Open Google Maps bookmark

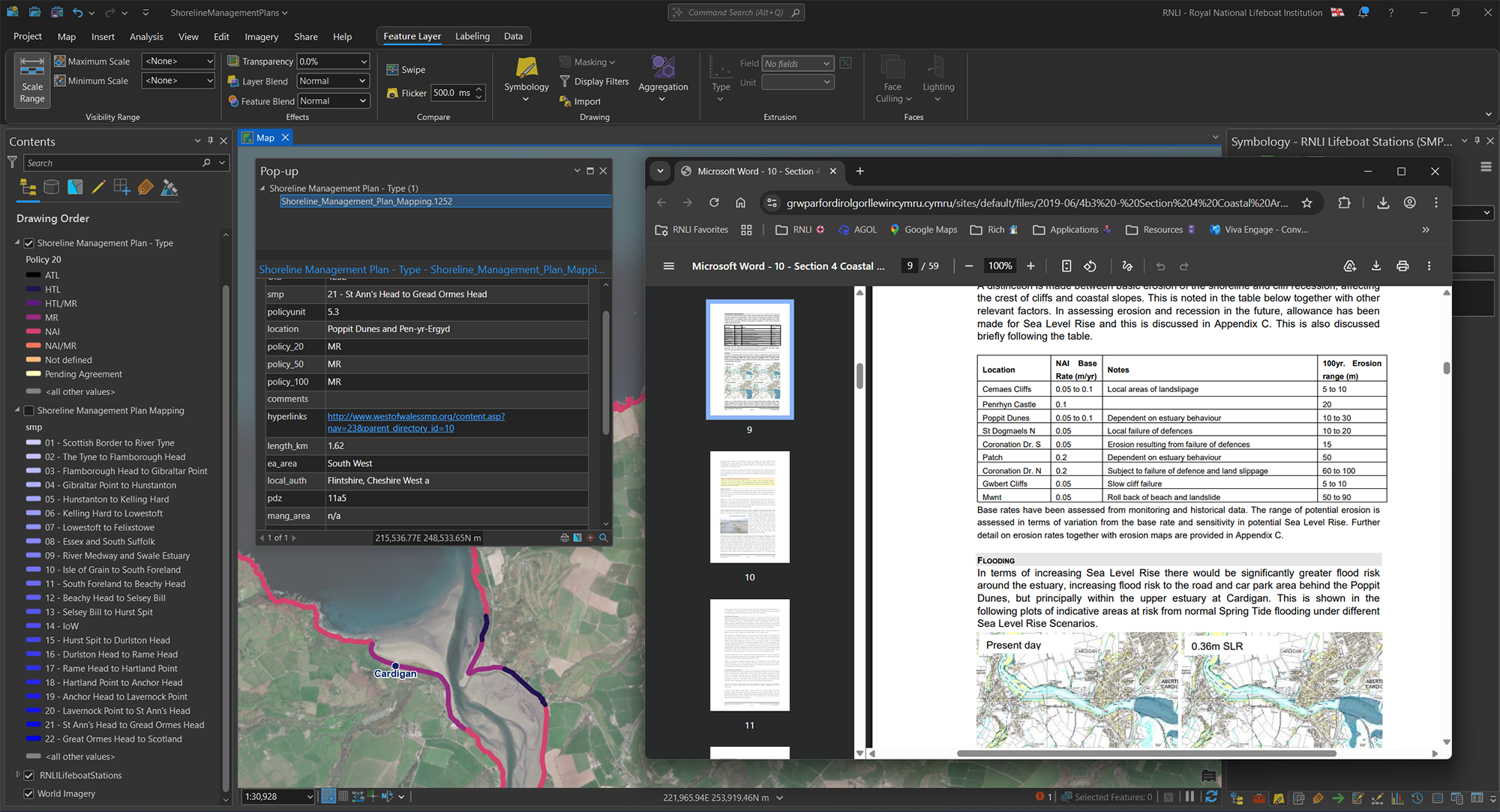pyautogui.click(x=923, y=230)
